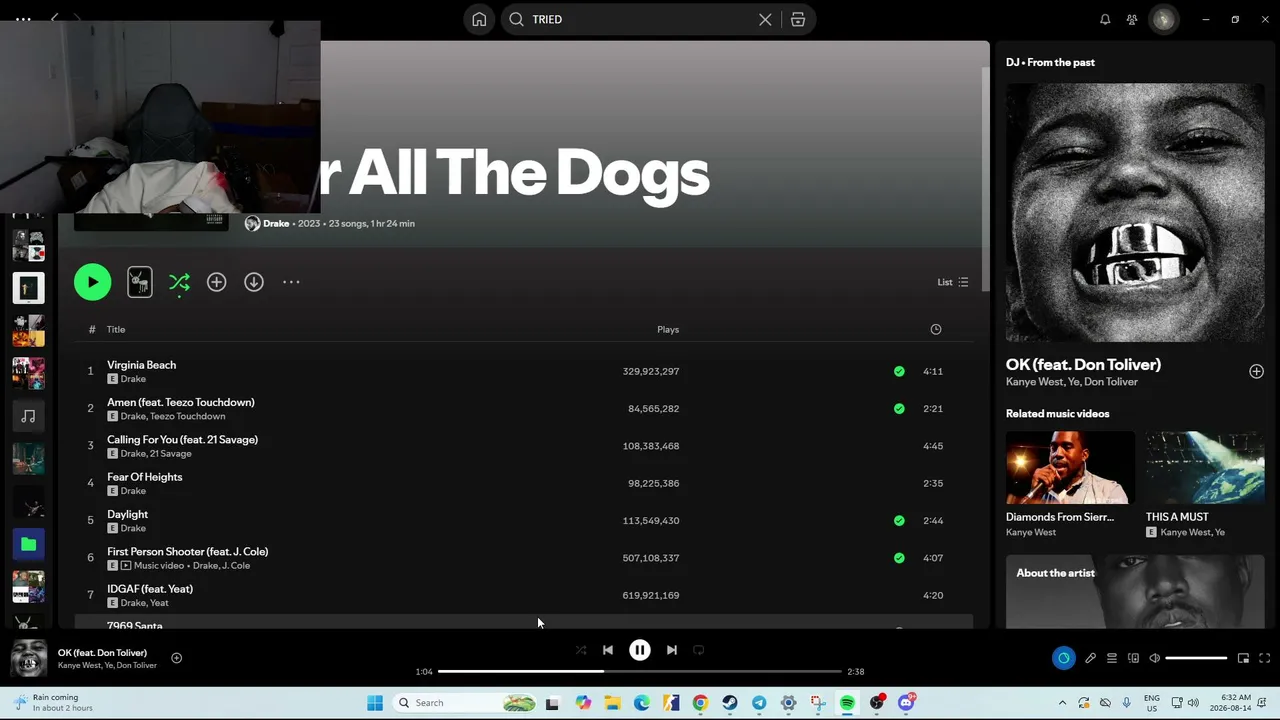Open the Browse icon beside search
This screenshot has height=720, width=1280.
798,19
